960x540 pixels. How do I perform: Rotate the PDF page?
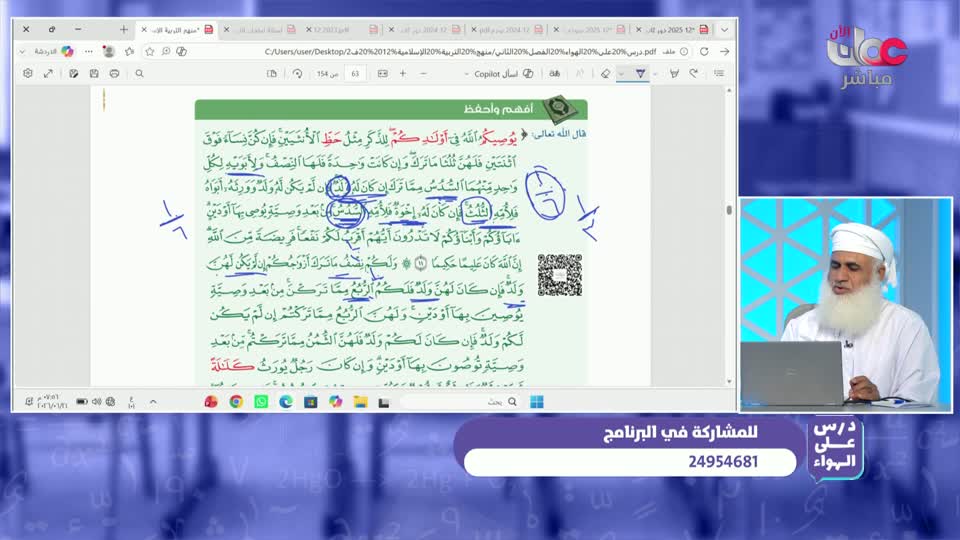(x=297, y=73)
